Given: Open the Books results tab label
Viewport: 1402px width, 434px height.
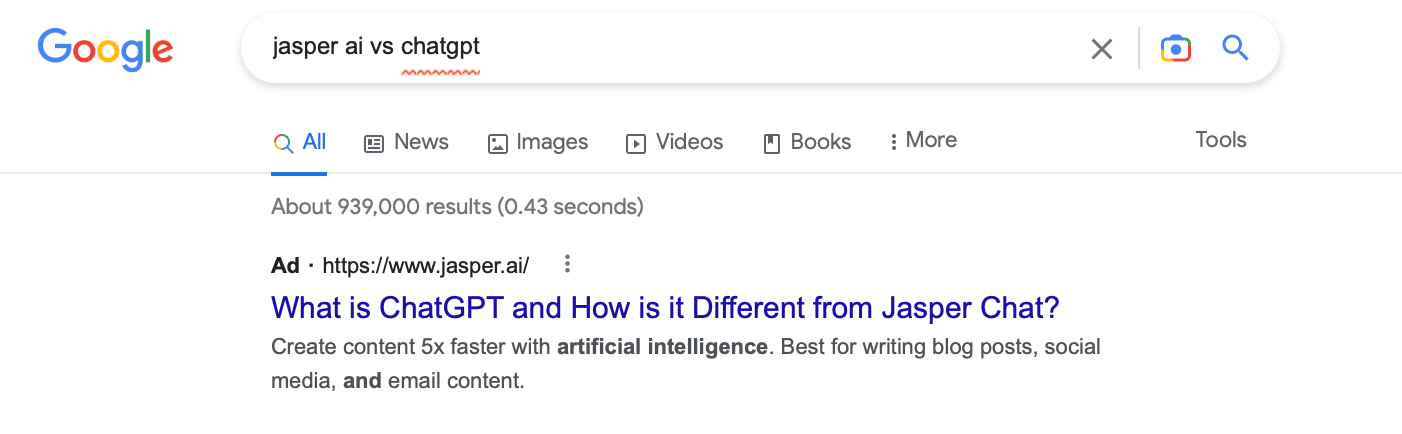Looking at the screenshot, I should 821,142.
